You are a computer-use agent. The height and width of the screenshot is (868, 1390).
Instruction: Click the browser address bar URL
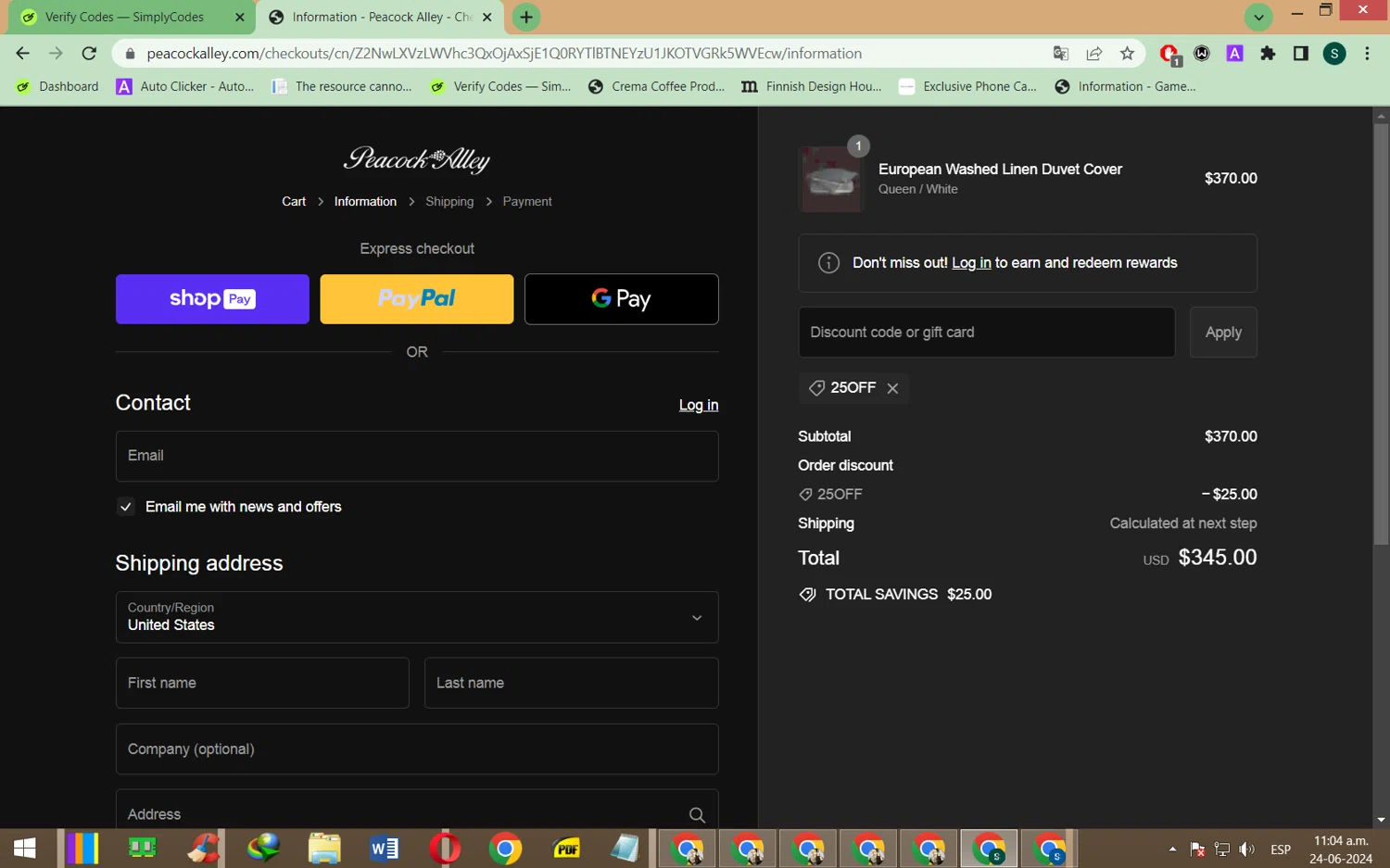504,54
